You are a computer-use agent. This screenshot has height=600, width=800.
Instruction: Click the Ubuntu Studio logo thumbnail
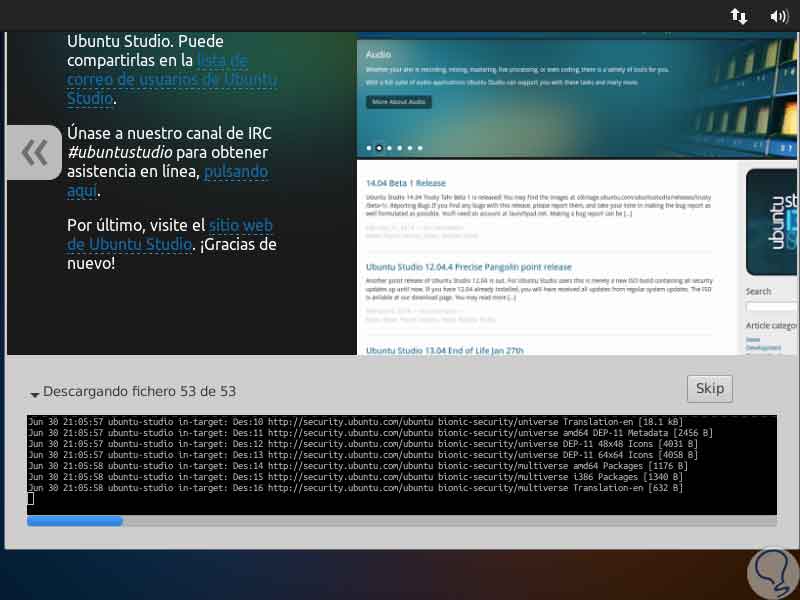pyautogui.click(x=771, y=222)
